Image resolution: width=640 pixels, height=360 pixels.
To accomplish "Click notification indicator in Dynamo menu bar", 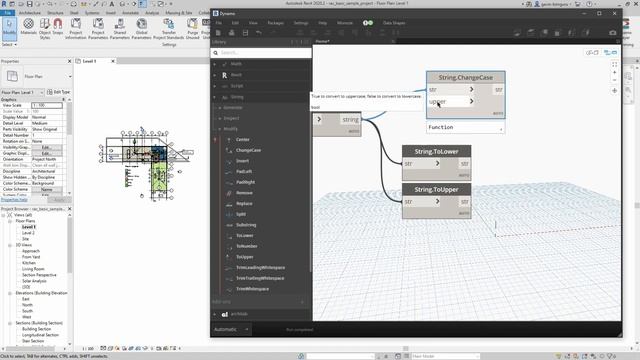I will [x=368, y=23].
